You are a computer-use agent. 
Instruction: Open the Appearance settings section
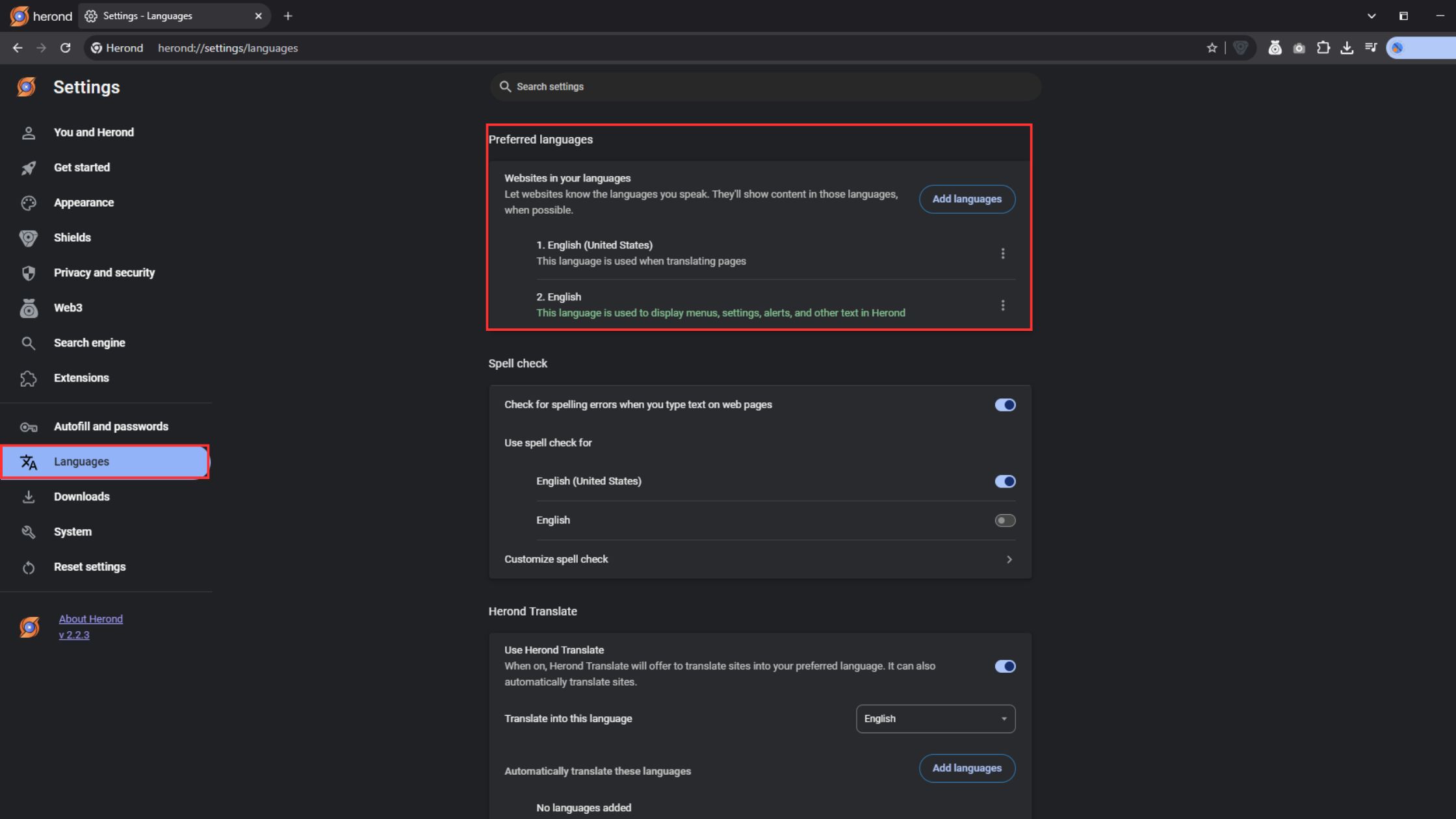83,203
